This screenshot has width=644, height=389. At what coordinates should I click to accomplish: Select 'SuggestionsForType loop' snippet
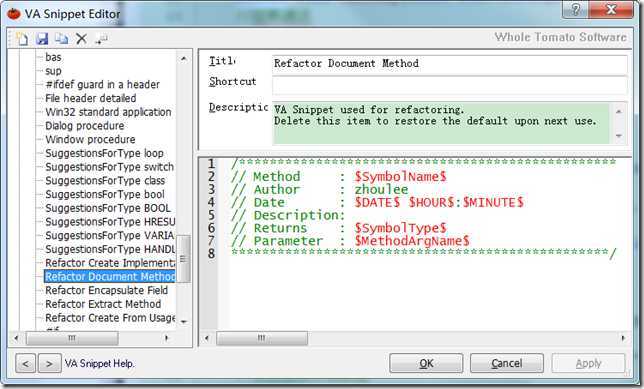[104, 153]
